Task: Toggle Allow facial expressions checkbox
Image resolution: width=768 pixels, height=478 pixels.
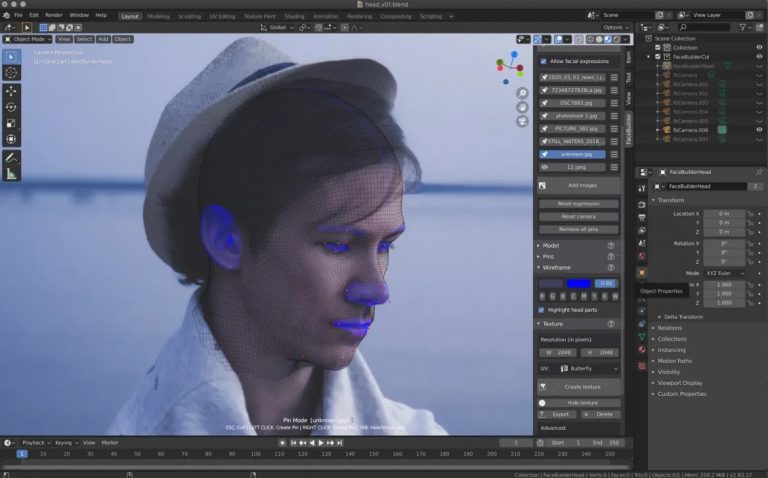Action: [543, 61]
